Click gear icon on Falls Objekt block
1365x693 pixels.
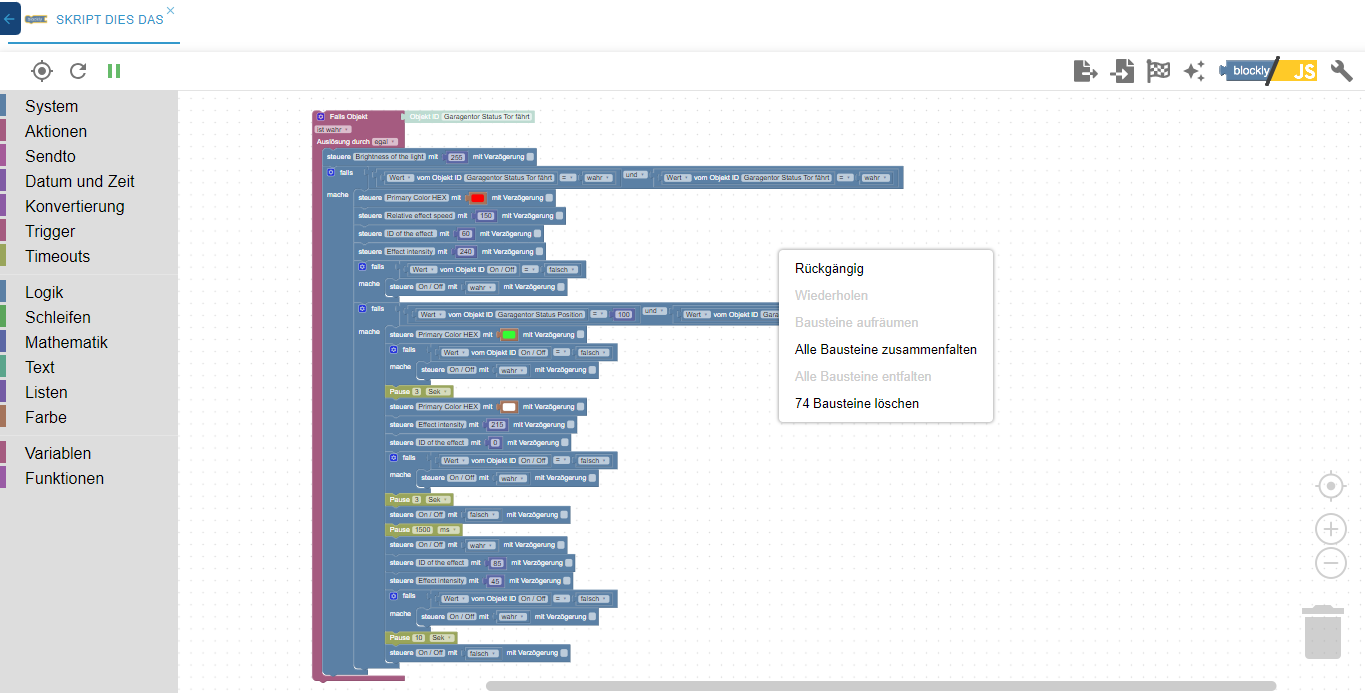[x=321, y=117]
